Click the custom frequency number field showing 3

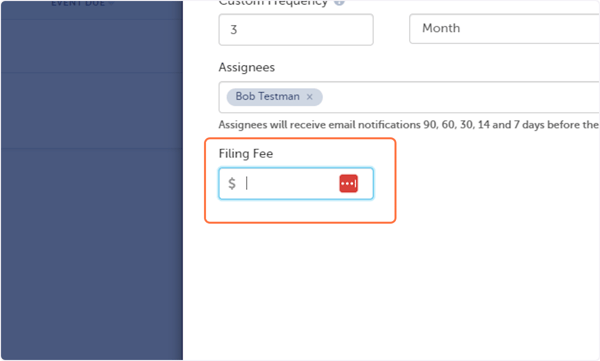pos(296,29)
